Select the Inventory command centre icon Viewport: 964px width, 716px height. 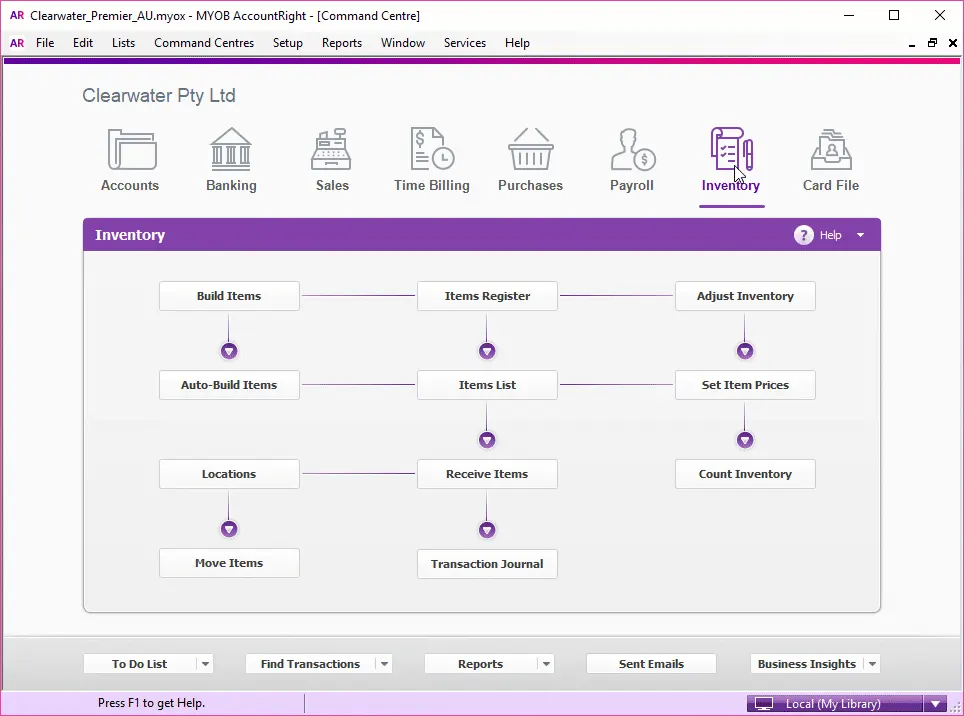point(731,149)
